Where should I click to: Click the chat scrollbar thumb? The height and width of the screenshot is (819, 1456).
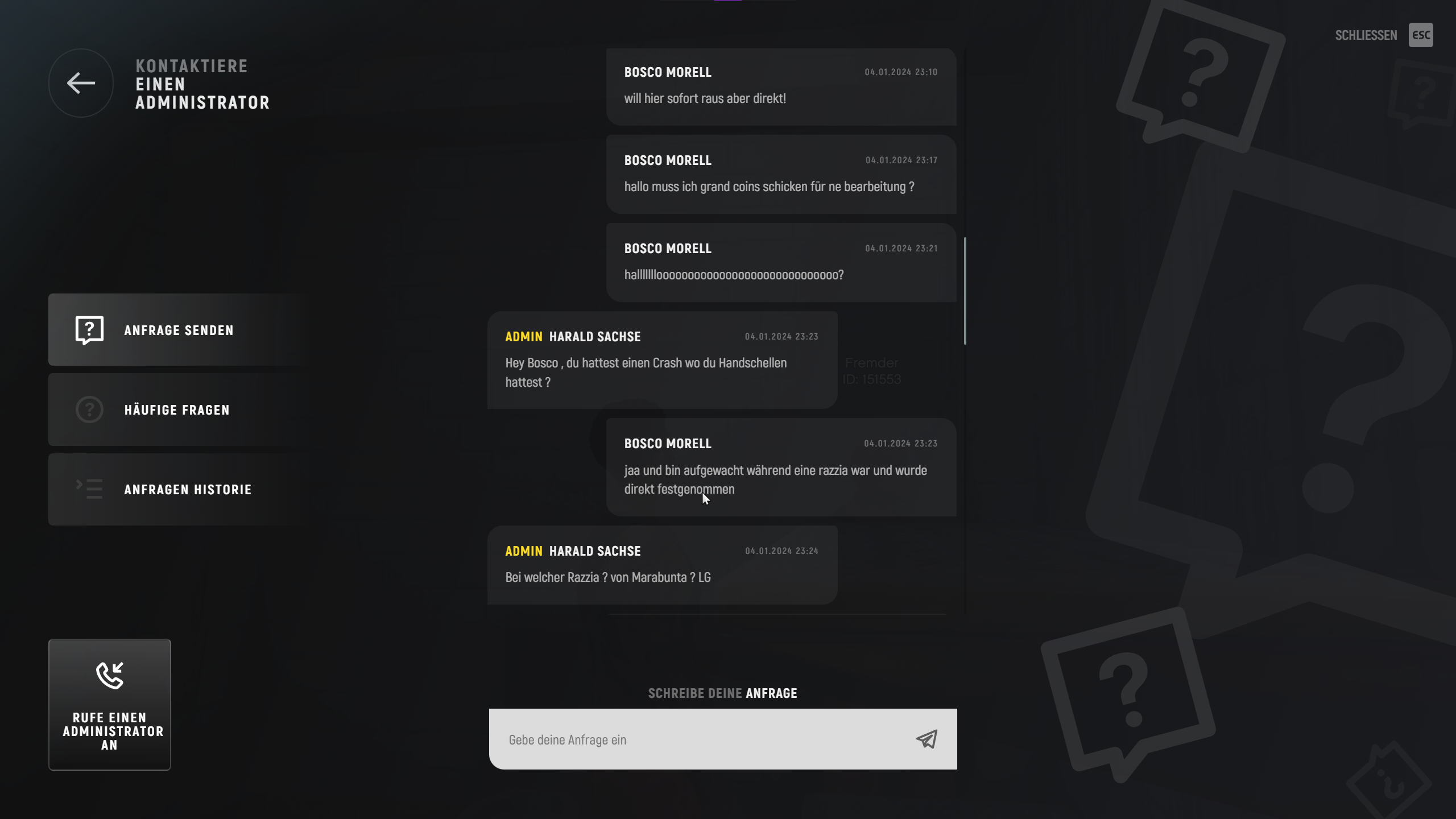(965, 291)
